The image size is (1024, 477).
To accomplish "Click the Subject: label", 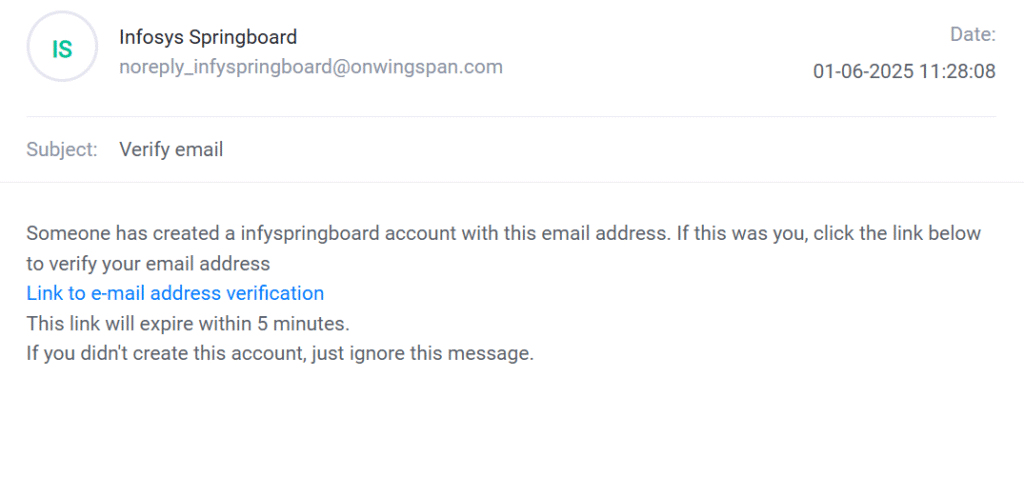I will [x=62, y=150].
